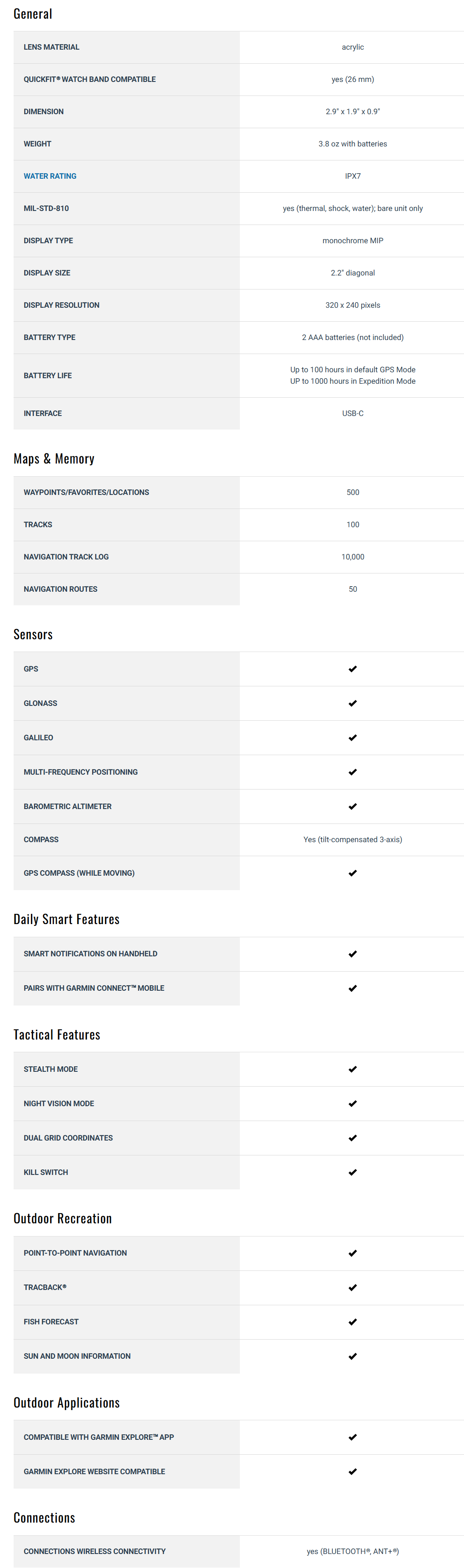464x1568 pixels.
Task: Open the Water Rating link
Action: click(50, 176)
